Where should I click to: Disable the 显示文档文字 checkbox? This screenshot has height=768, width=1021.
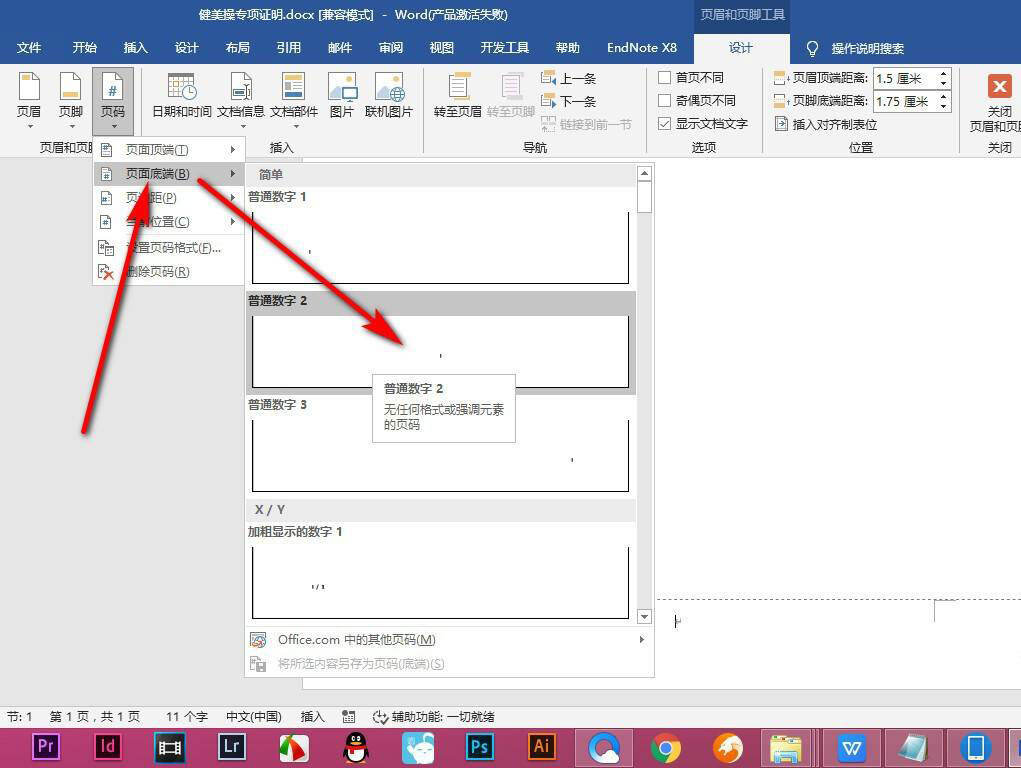click(x=665, y=124)
